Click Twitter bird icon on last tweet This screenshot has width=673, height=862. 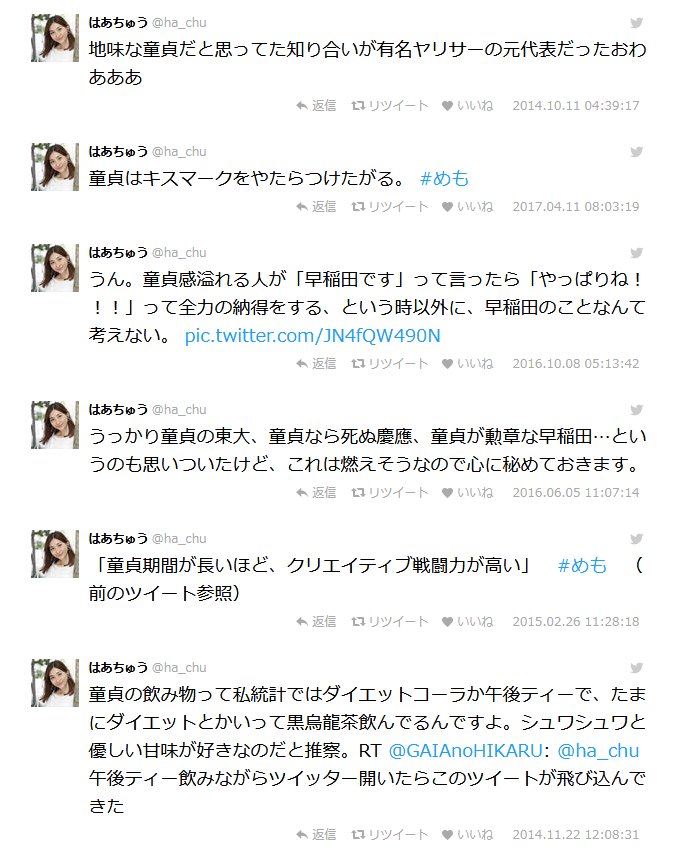click(636, 668)
